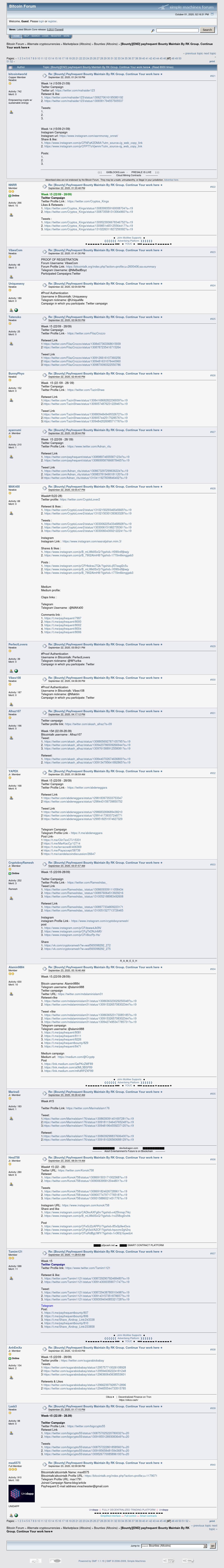
Task: Open Bitcoin Forum link in top breadcrumb
Action: [x=15, y=44]
